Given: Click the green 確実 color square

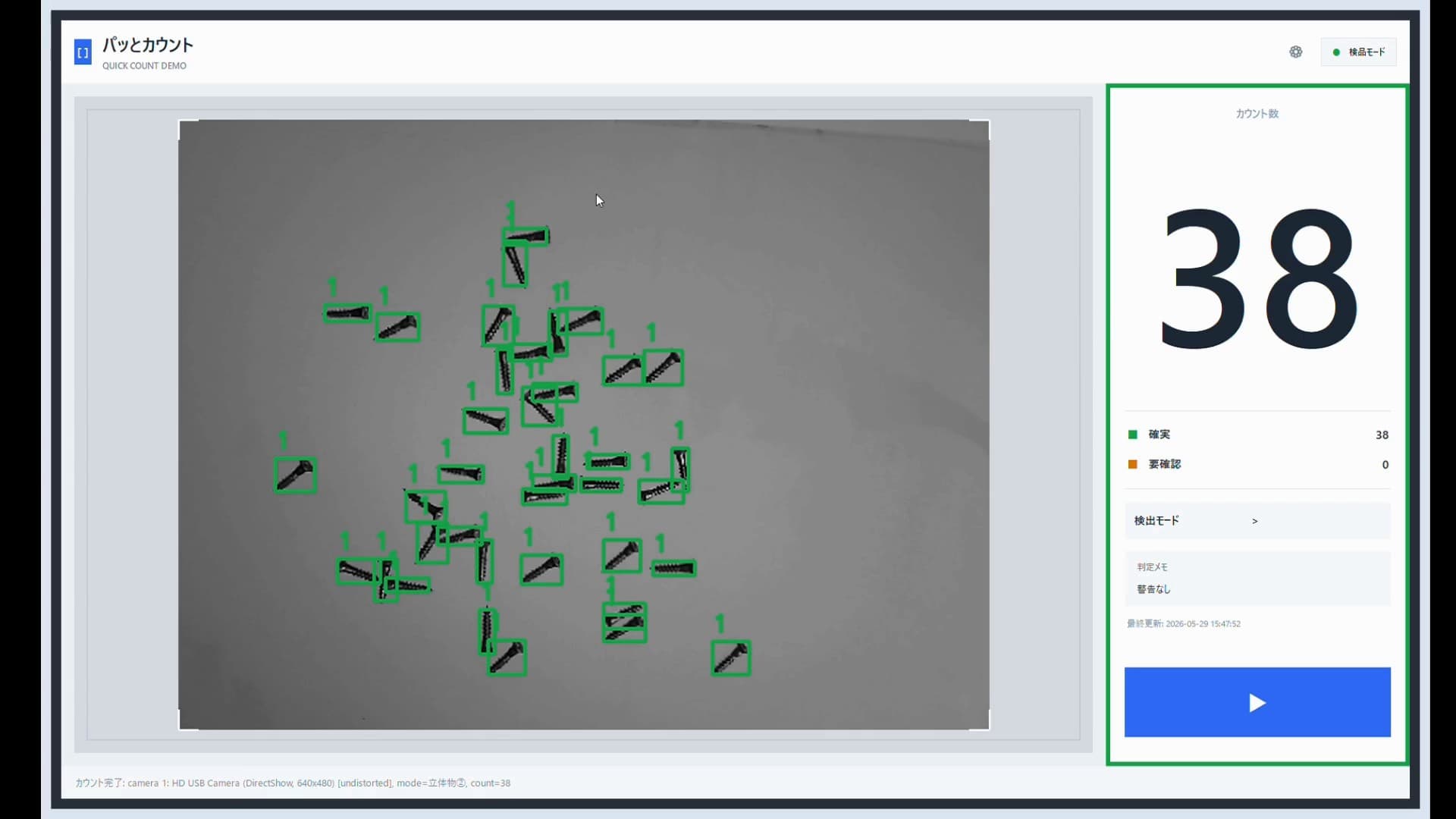Looking at the screenshot, I should coord(1133,435).
